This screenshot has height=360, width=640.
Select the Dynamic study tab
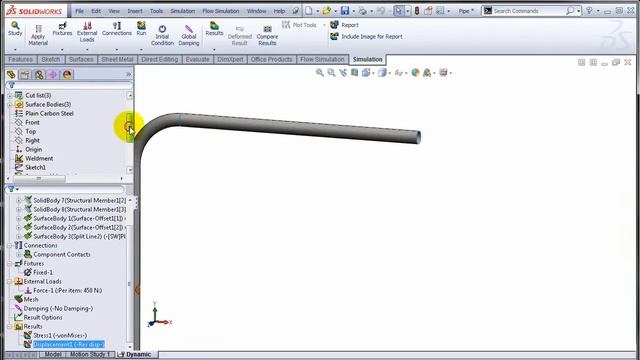[135, 354]
